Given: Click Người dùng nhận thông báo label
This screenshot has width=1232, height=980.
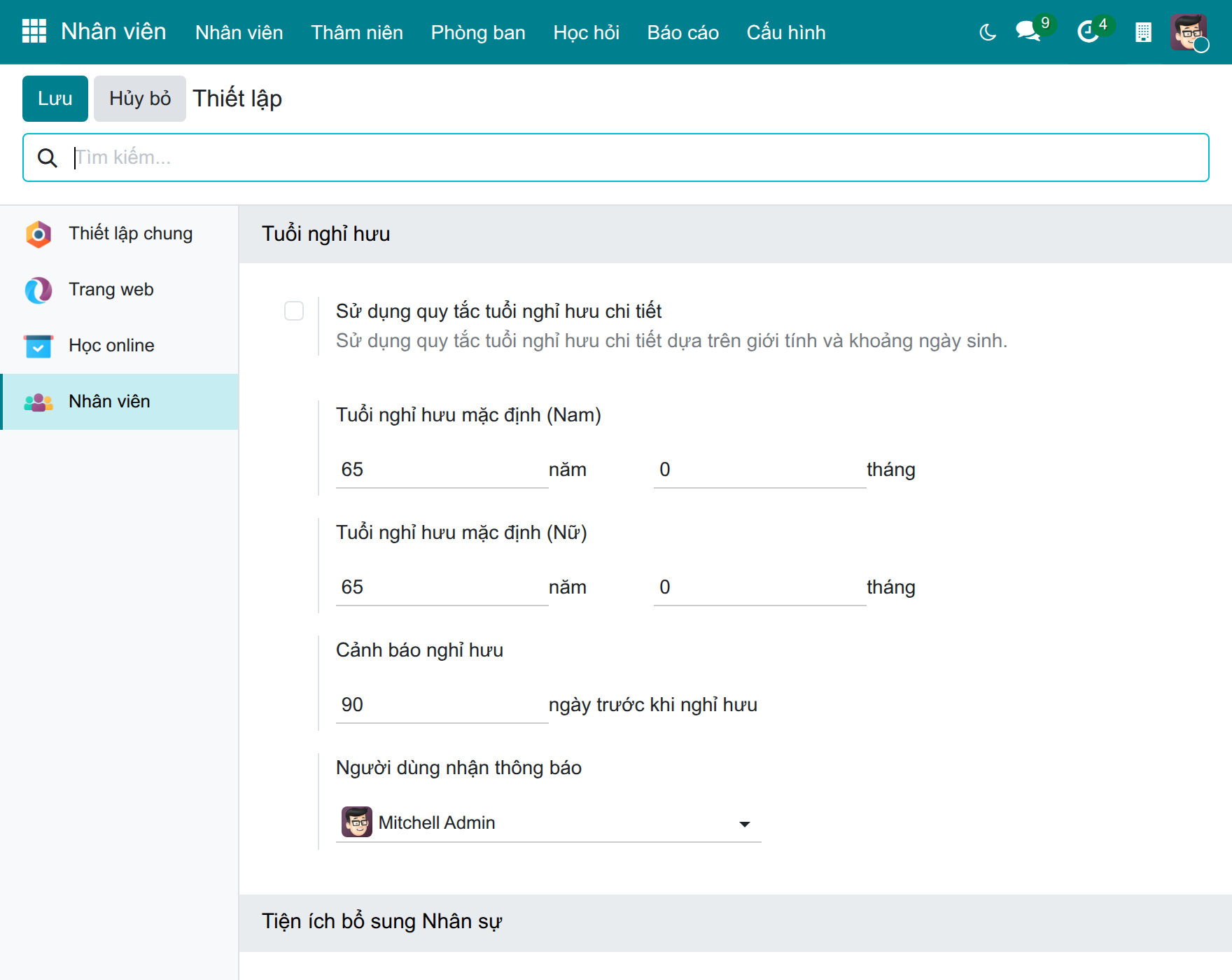Looking at the screenshot, I should point(459,768).
